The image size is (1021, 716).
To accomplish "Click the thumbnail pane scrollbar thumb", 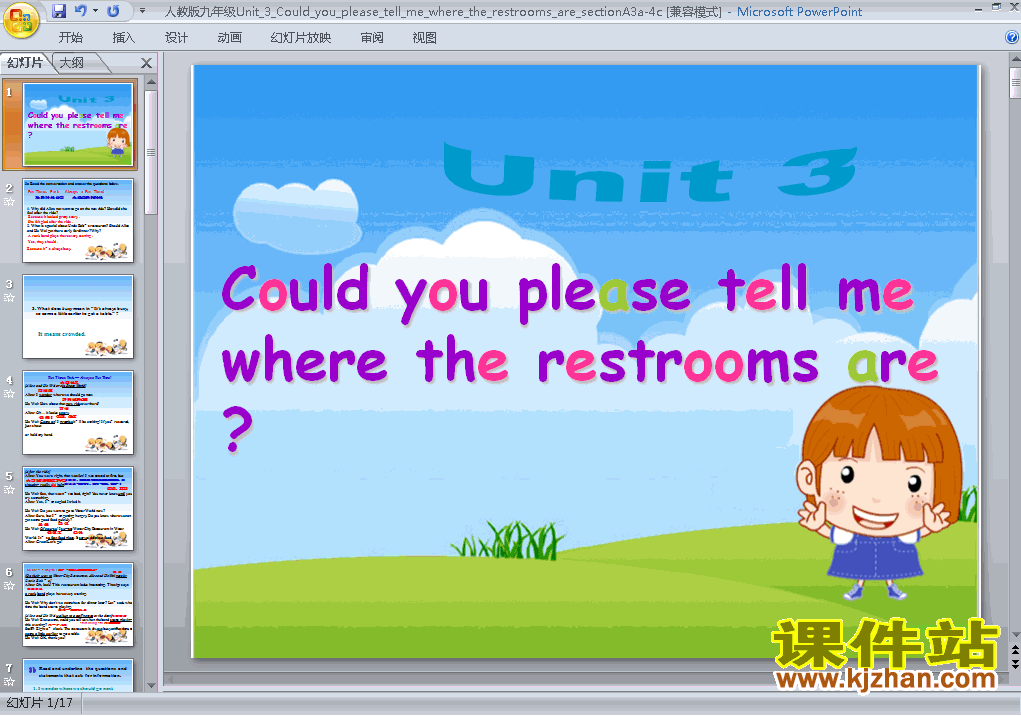I will click(x=151, y=152).
